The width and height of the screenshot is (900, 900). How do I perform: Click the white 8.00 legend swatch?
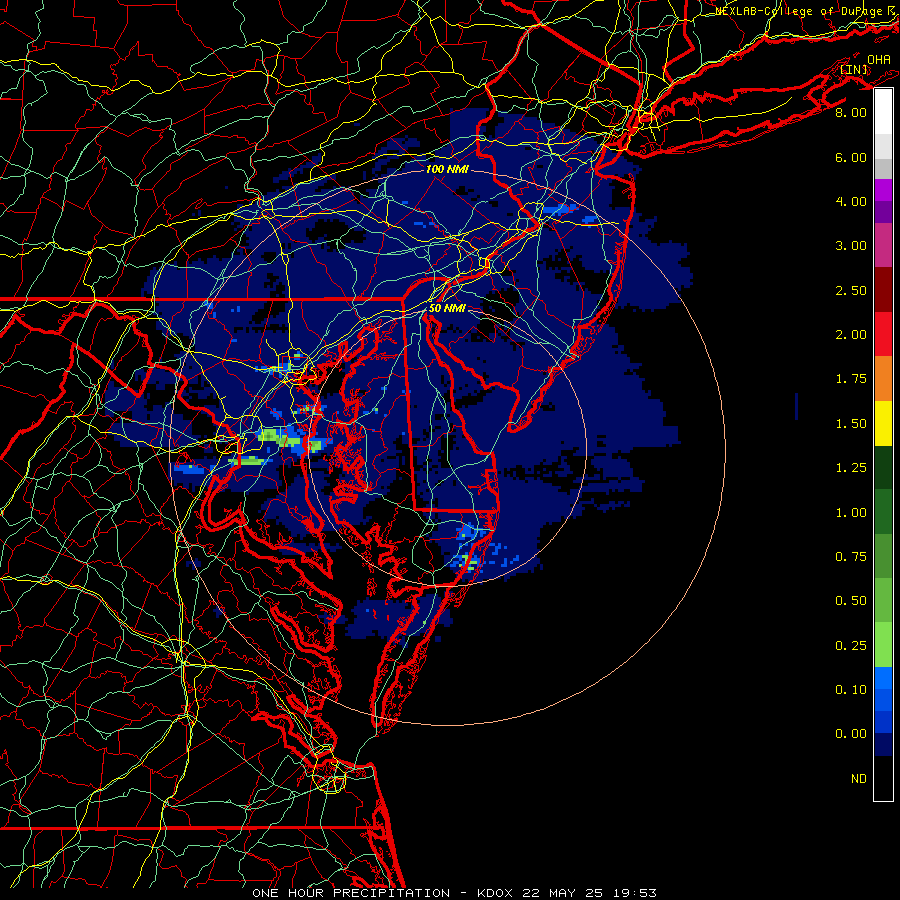[883, 112]
